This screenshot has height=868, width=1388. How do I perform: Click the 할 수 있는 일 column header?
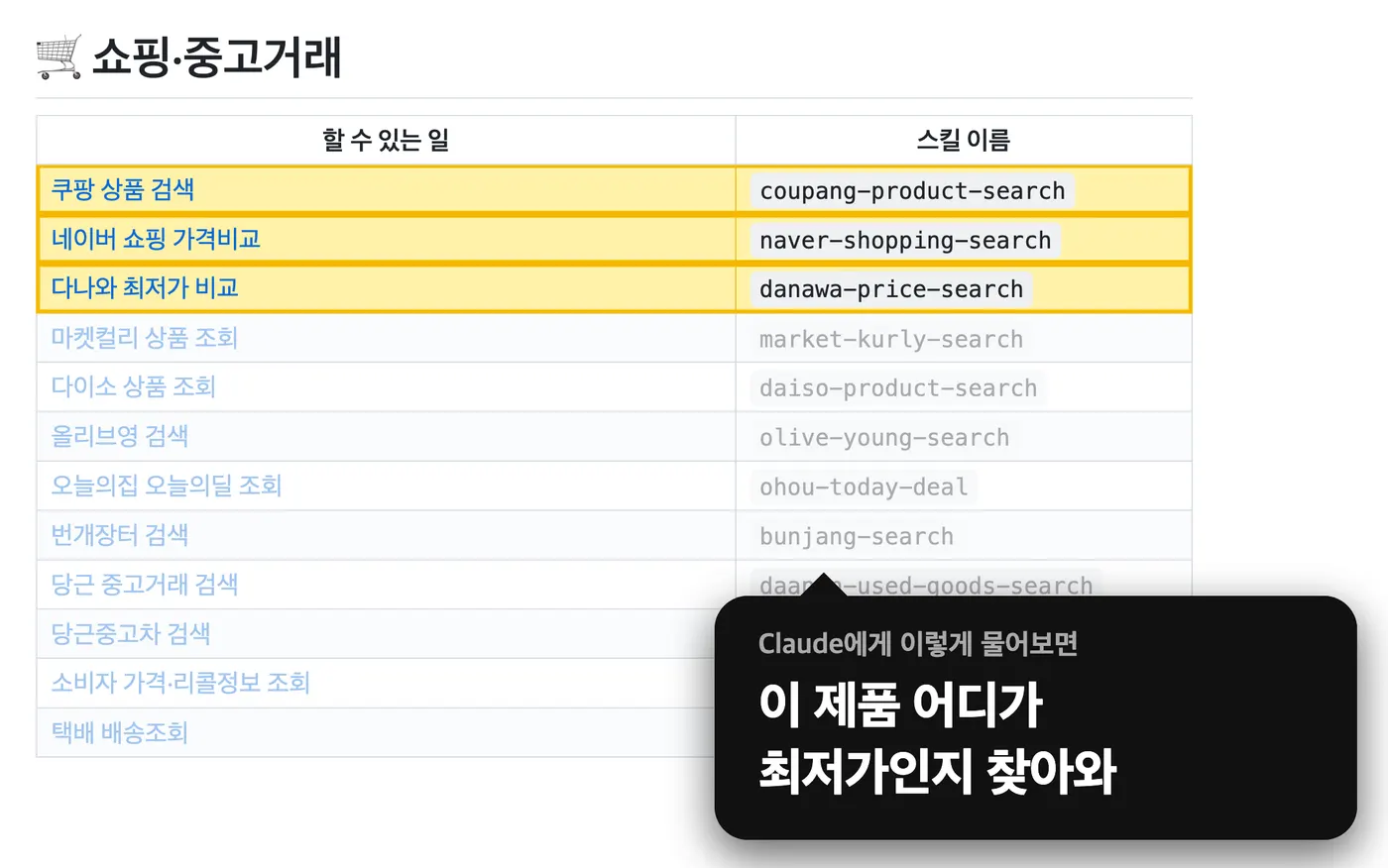(386, 140)
